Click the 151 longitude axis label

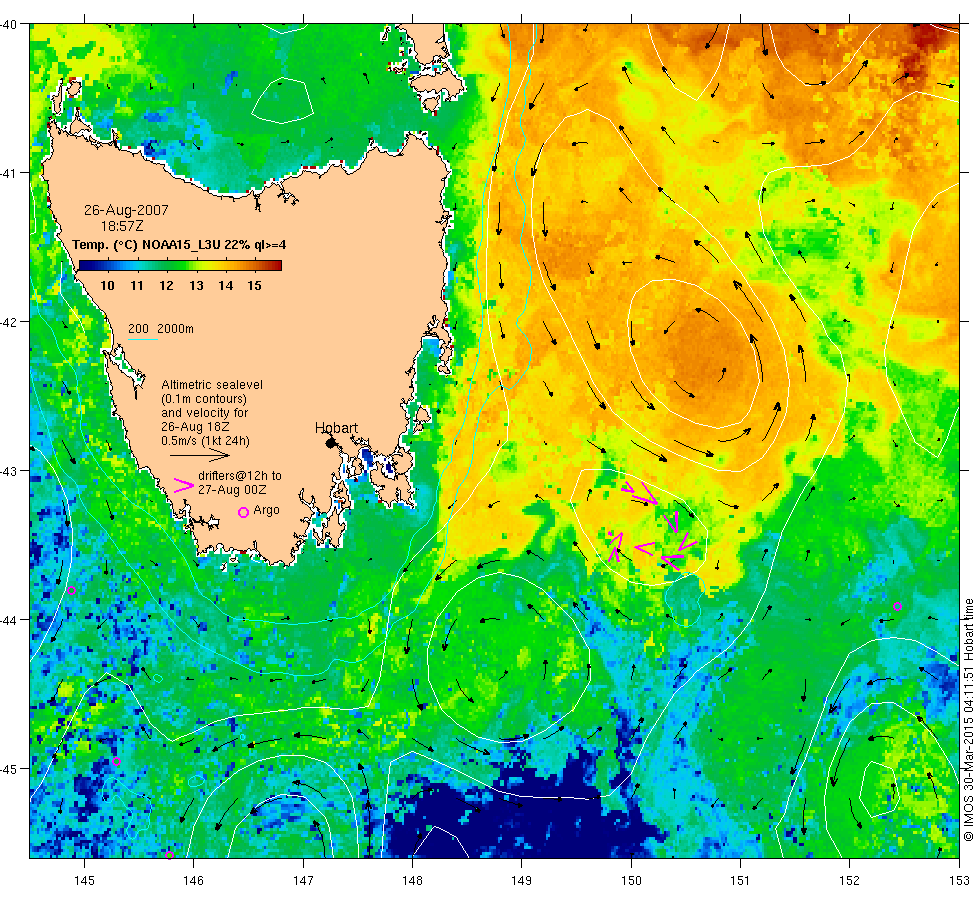click(x=740, y=881)
